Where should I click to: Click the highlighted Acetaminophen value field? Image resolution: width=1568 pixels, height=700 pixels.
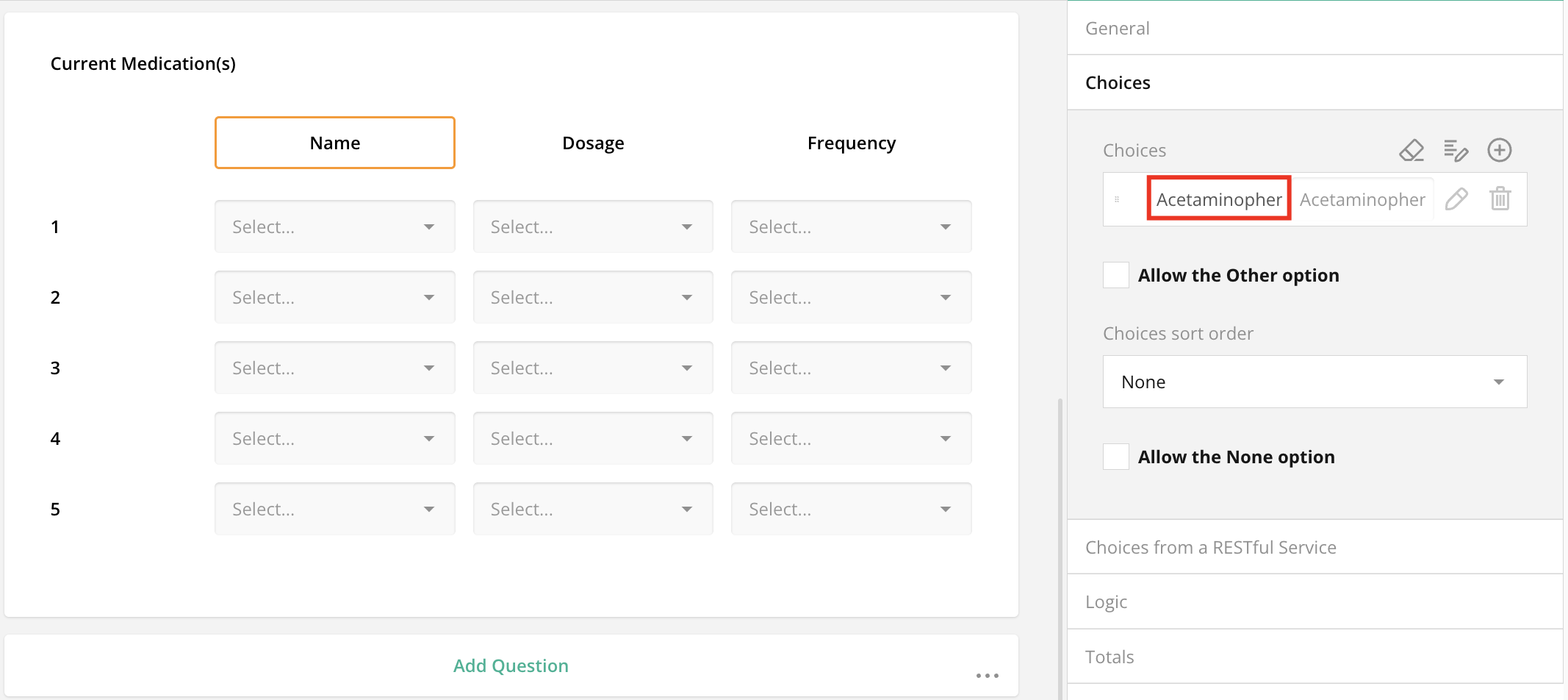[x=1218, y=199]
